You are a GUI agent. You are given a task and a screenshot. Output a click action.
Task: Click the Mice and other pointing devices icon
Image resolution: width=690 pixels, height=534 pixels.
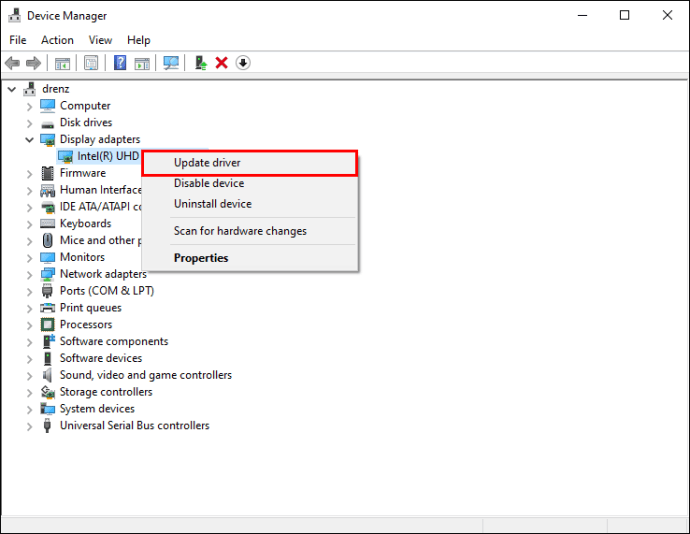[x=48, y=240]
